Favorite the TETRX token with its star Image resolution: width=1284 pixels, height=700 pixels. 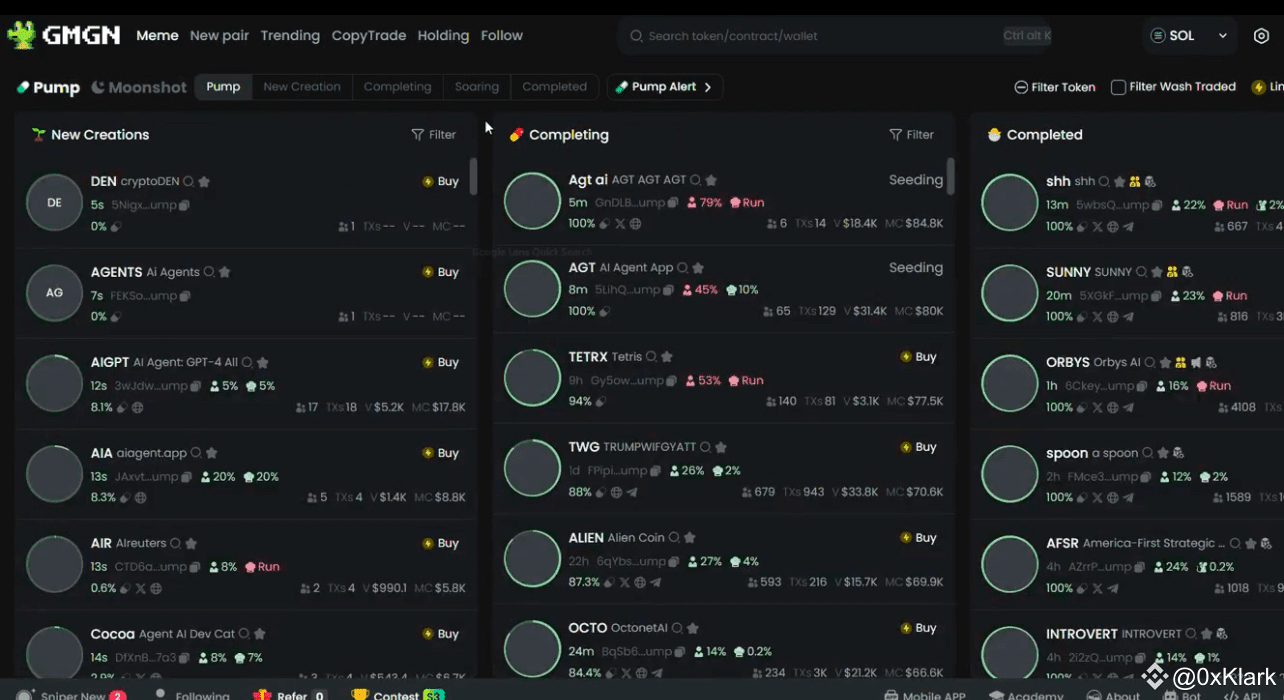[x=667, y=357]
